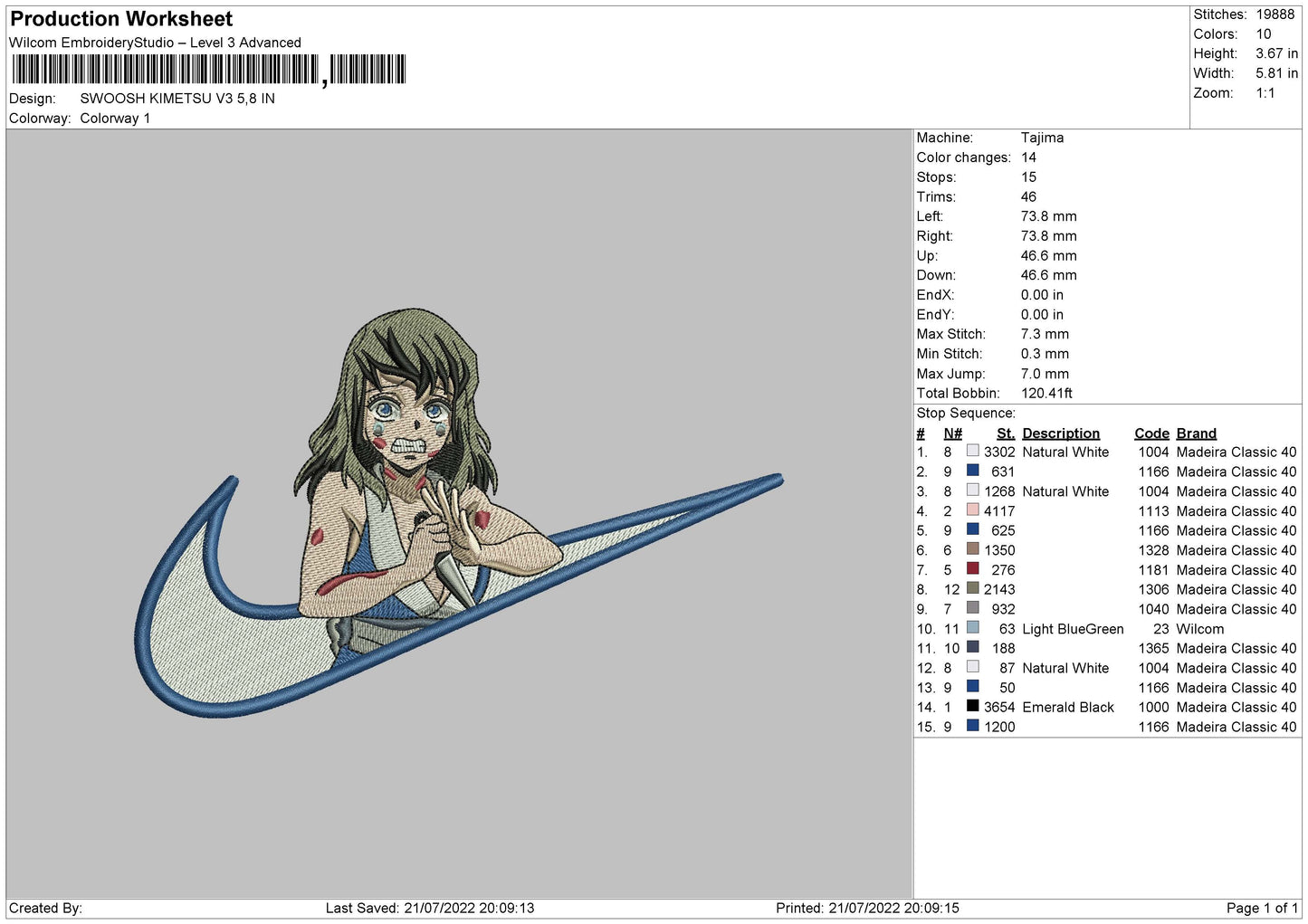Click the barcode under the worksheet title
The height and width of the screenshot is (924, 1308).
click(209, 70)
